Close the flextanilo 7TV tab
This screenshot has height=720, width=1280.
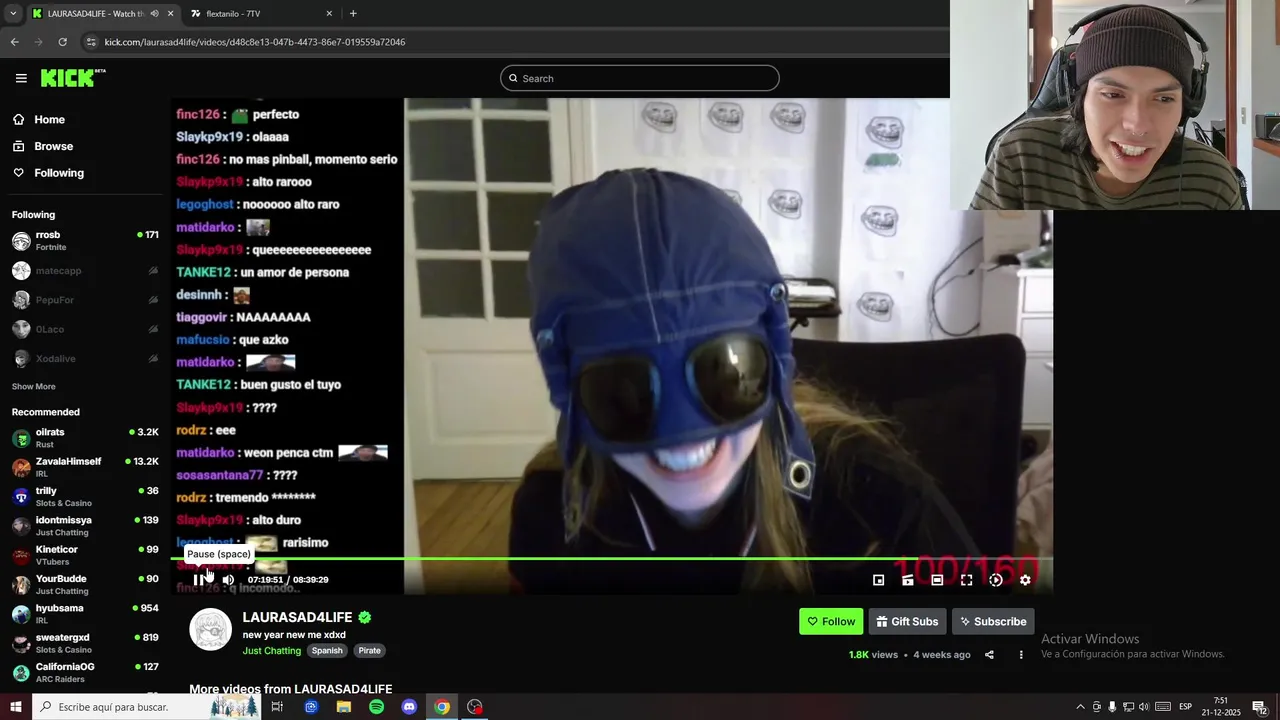click(x=329, y=14)
